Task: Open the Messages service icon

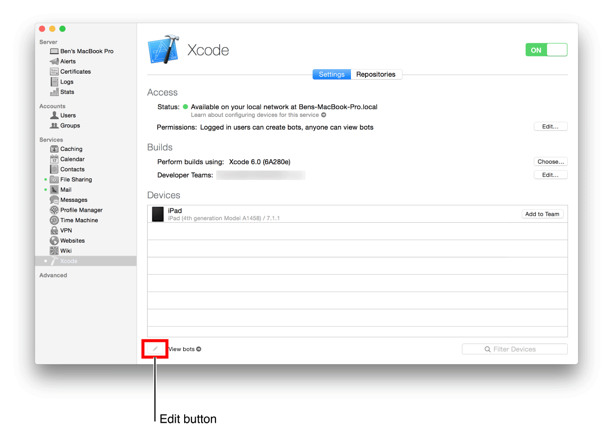Action: point(54,200)
